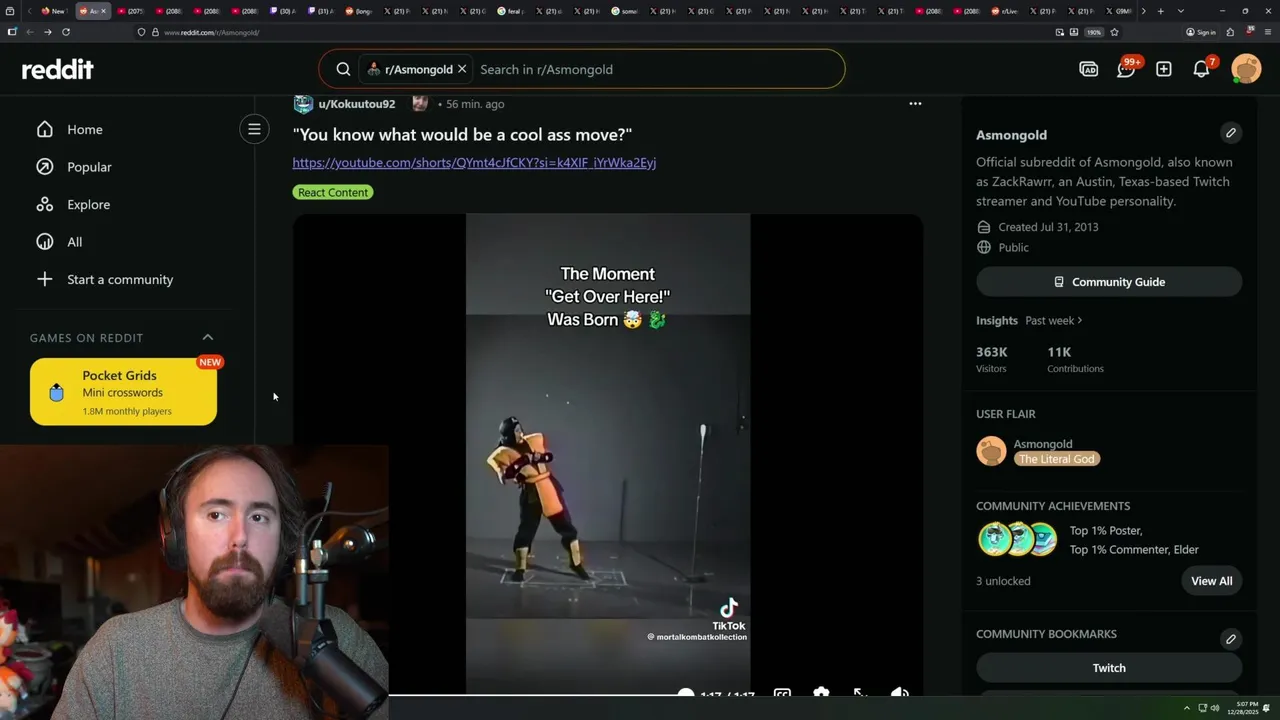The width and height of the screenshot is (1280, 720).
Task: Collapse the Games on Reddit section
Action: (x=208, y=337)
